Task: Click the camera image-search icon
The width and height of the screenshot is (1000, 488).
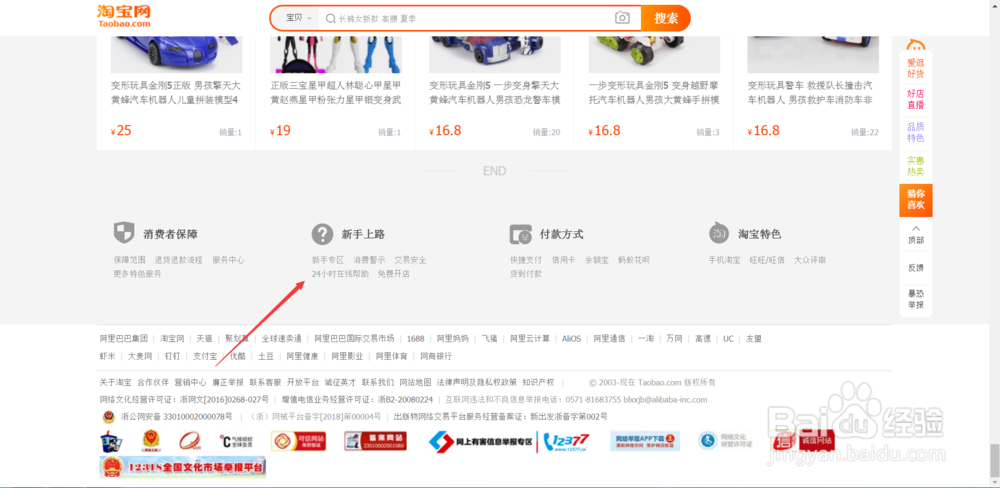Action: tap(622, 18)
